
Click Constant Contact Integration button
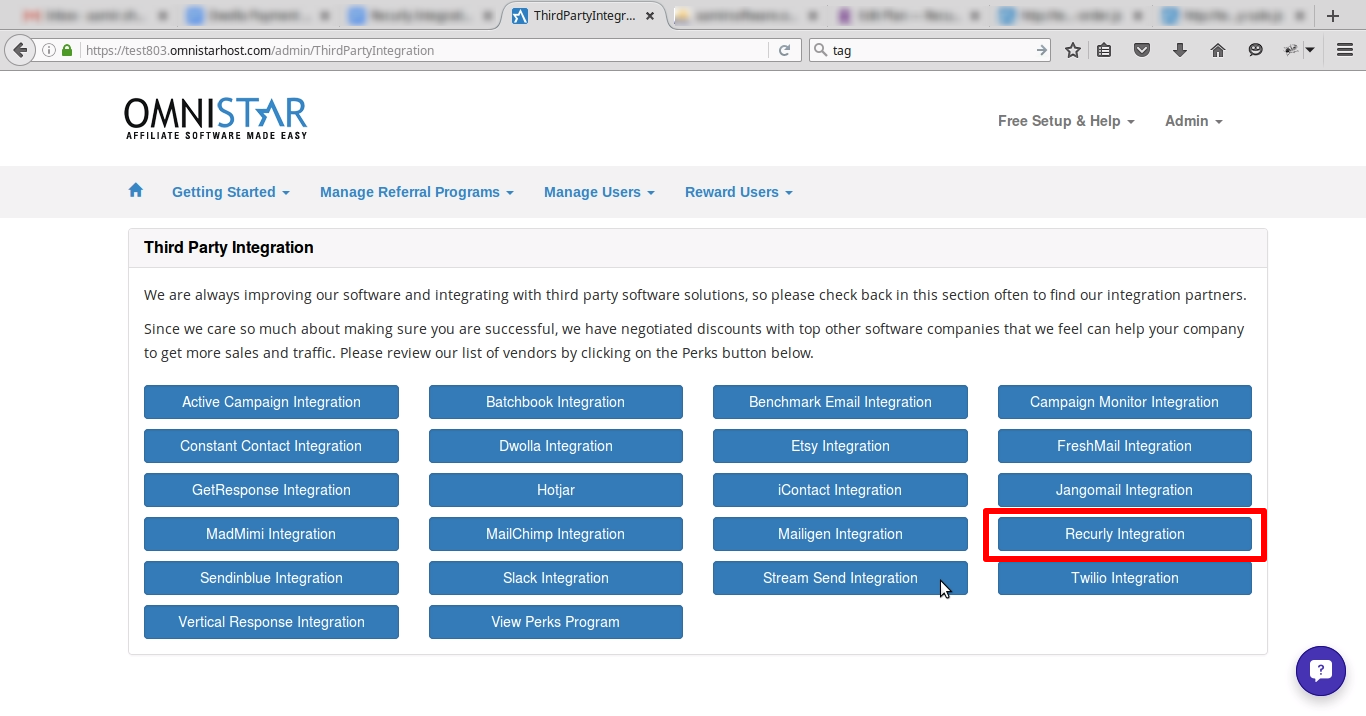pyautogui.click(x=271, y=446)
